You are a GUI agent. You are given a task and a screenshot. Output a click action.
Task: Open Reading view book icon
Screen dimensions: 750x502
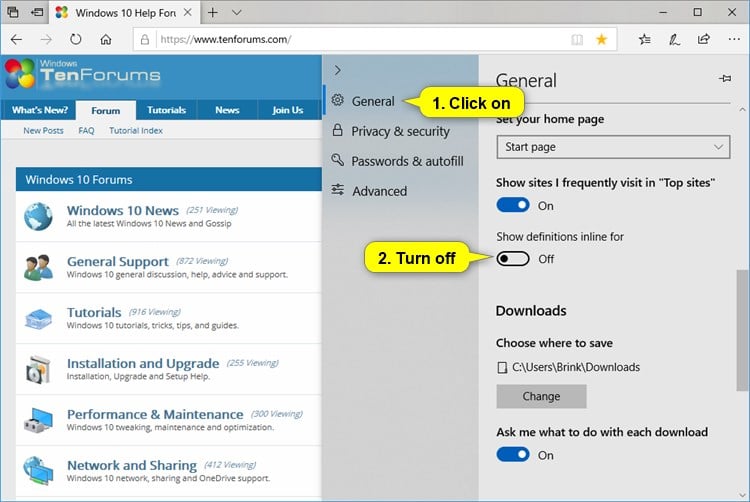(x=577, y=40)
